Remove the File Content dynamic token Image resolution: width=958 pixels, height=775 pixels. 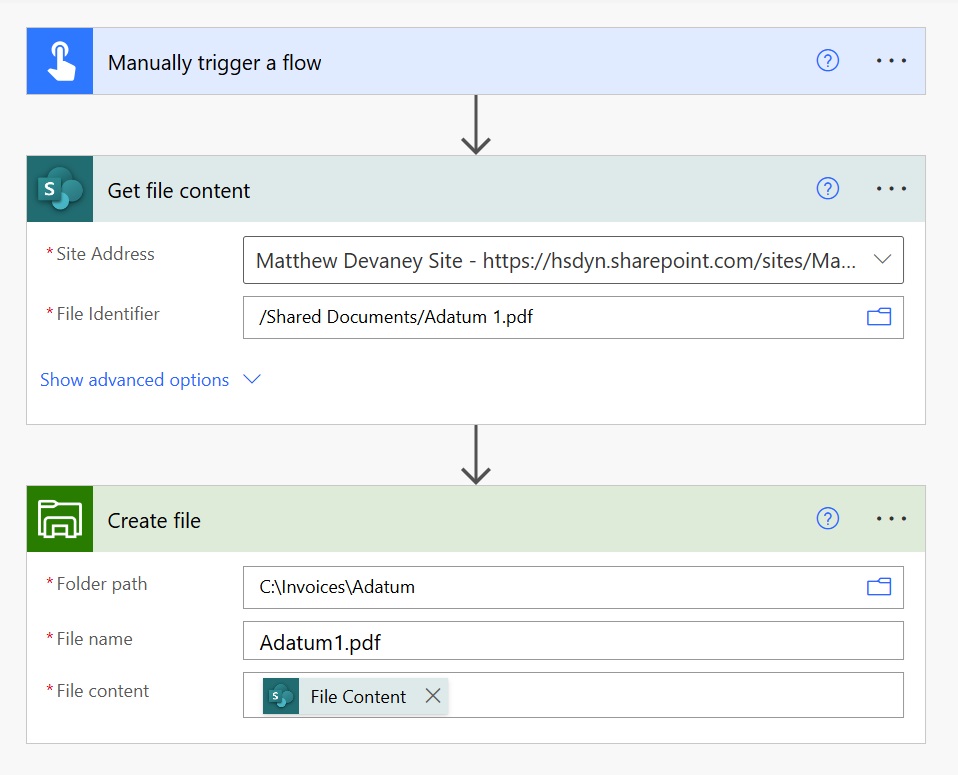tap(433, 696)
